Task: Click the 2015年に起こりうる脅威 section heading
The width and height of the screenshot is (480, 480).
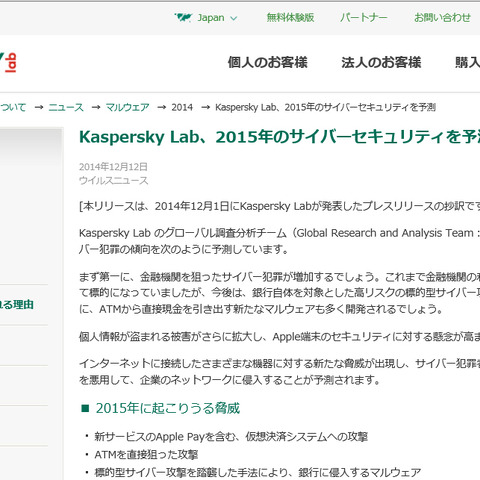Action: (x=168, y=408)
